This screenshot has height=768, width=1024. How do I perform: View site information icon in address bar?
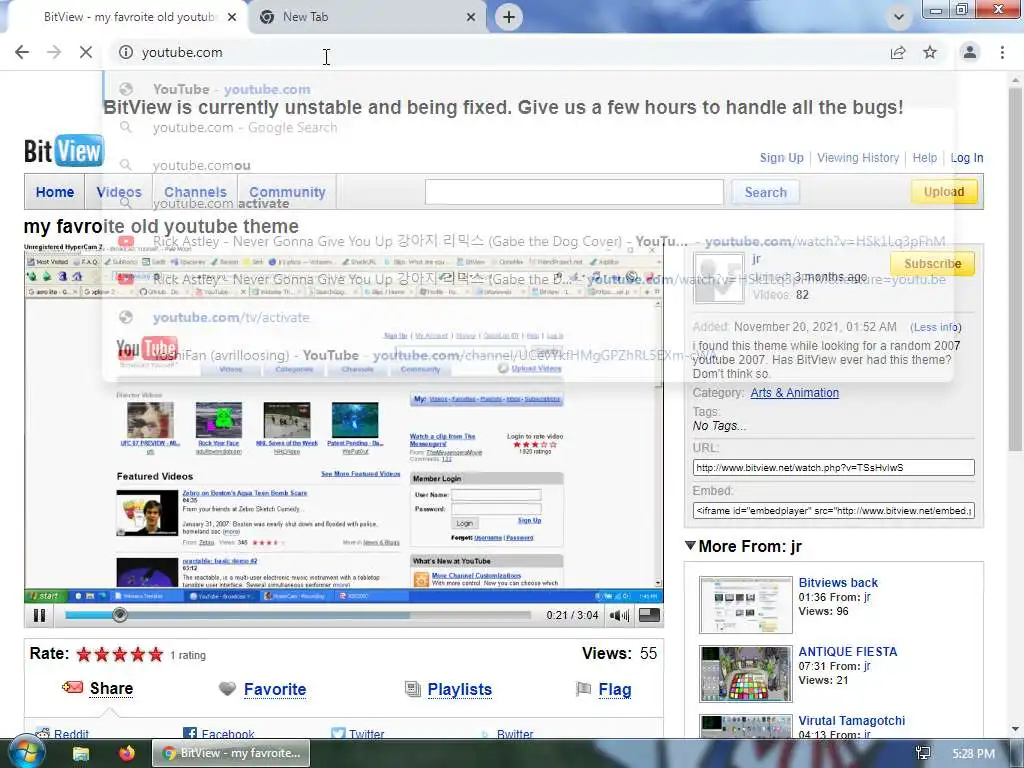point(126,52)
